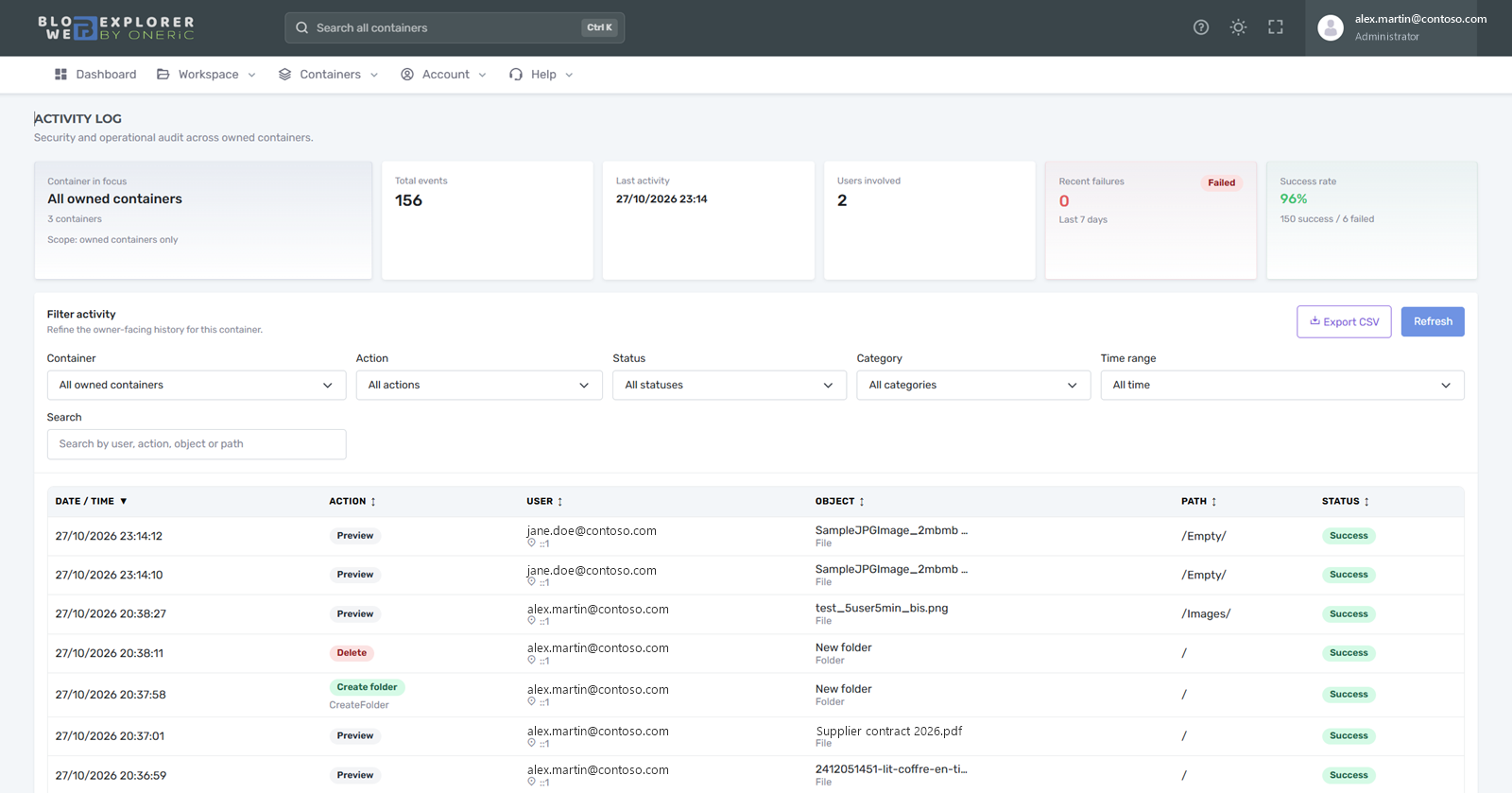Screen dimensions: 1512x793
Task: Sort by Date / Time column arrow
Action: [123, 501]
